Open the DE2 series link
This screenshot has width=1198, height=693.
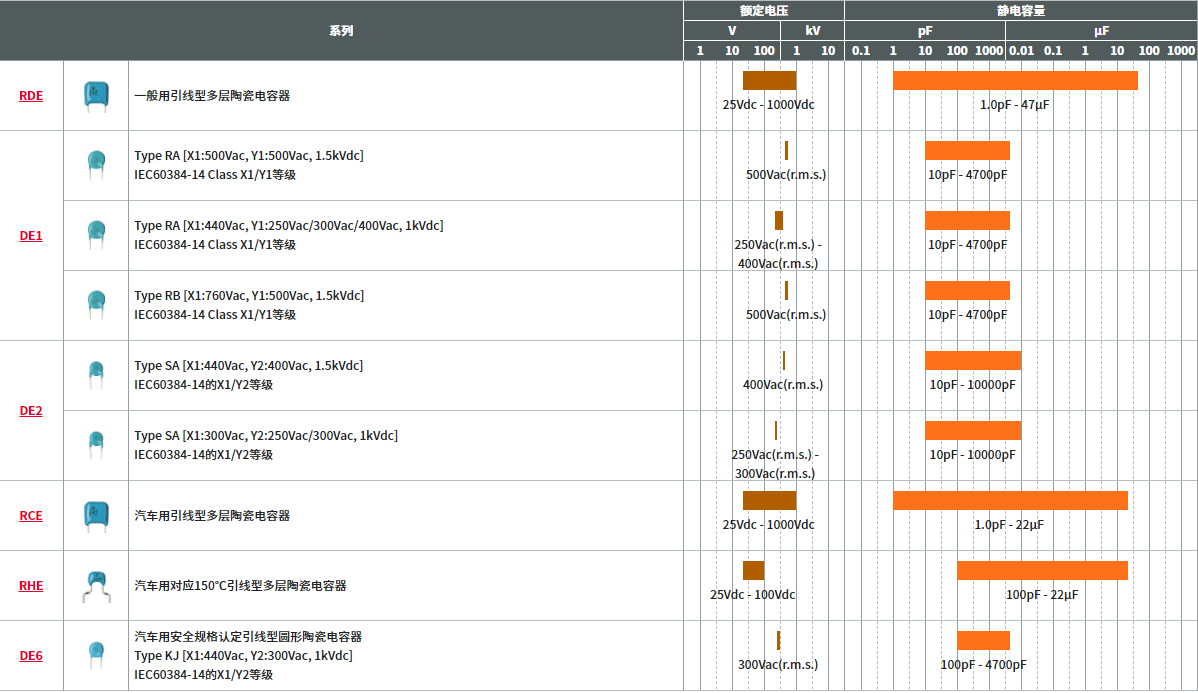[31, 411]
